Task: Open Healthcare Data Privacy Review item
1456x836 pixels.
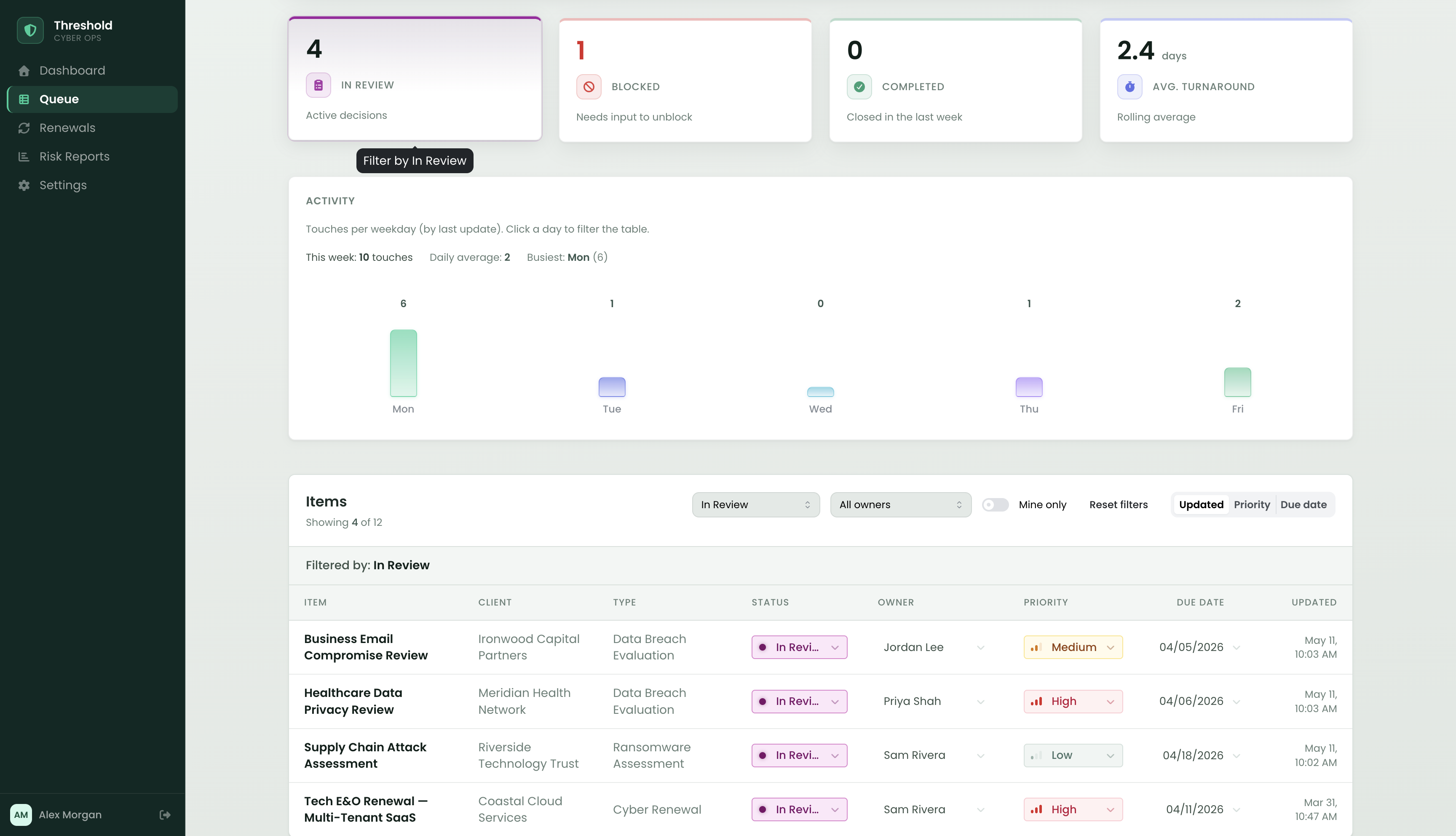Action: [353, 702]
